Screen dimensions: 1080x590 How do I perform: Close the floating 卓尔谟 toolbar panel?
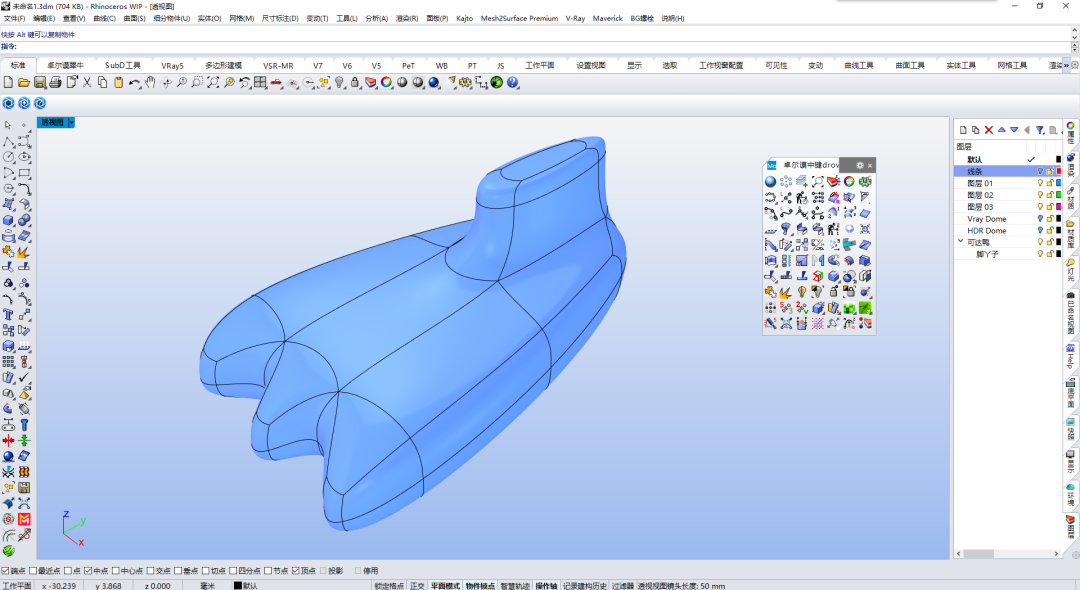870,165
